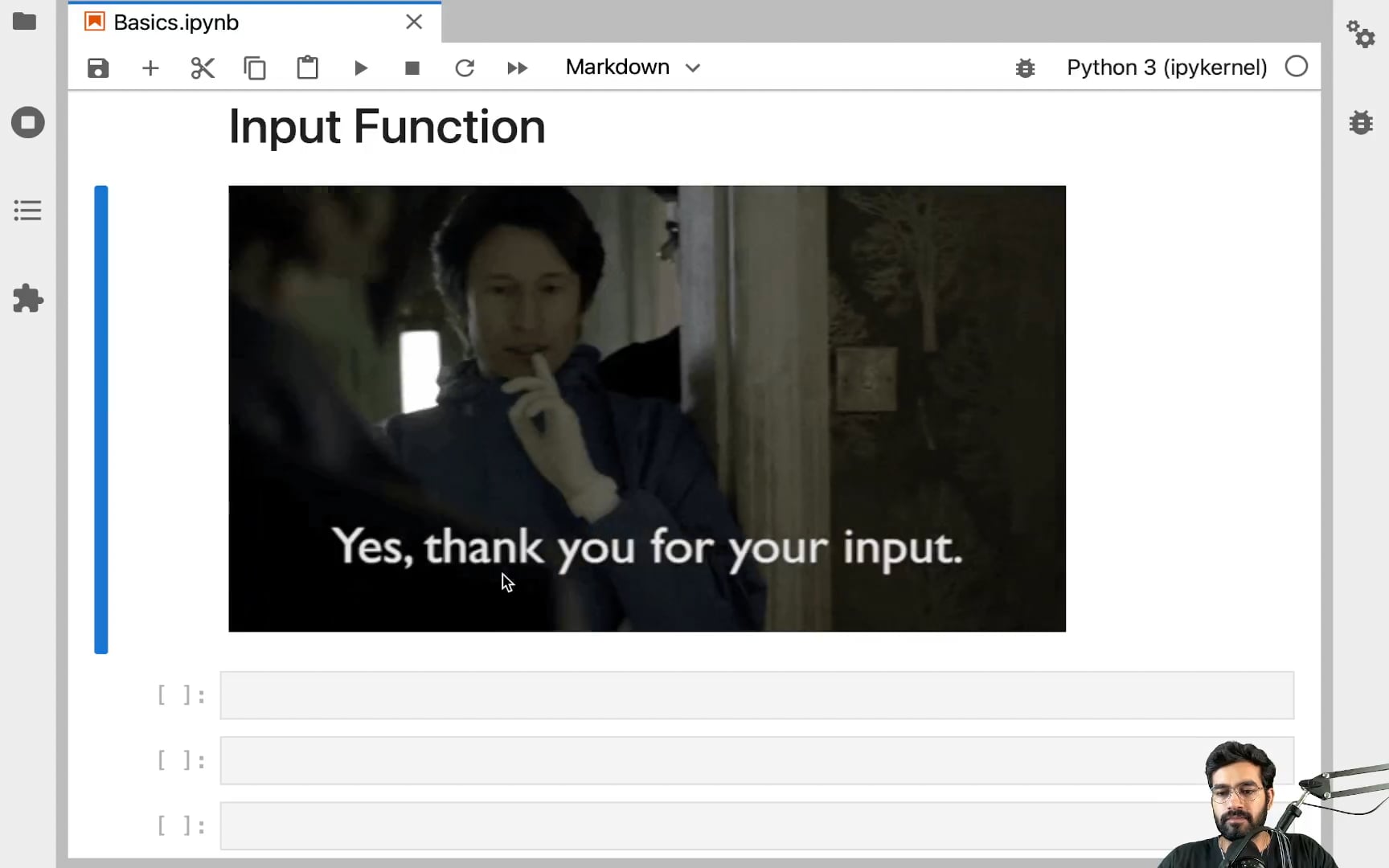Check the kernel status circle indicator

pos(1297,67)
